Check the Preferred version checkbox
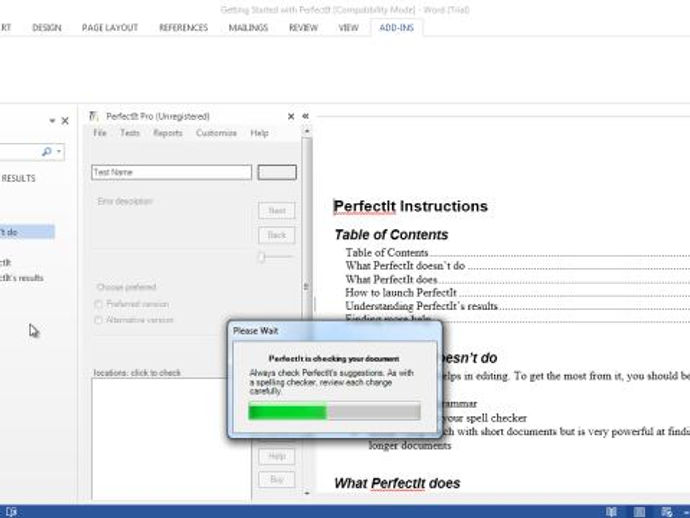 click(99, 304)
